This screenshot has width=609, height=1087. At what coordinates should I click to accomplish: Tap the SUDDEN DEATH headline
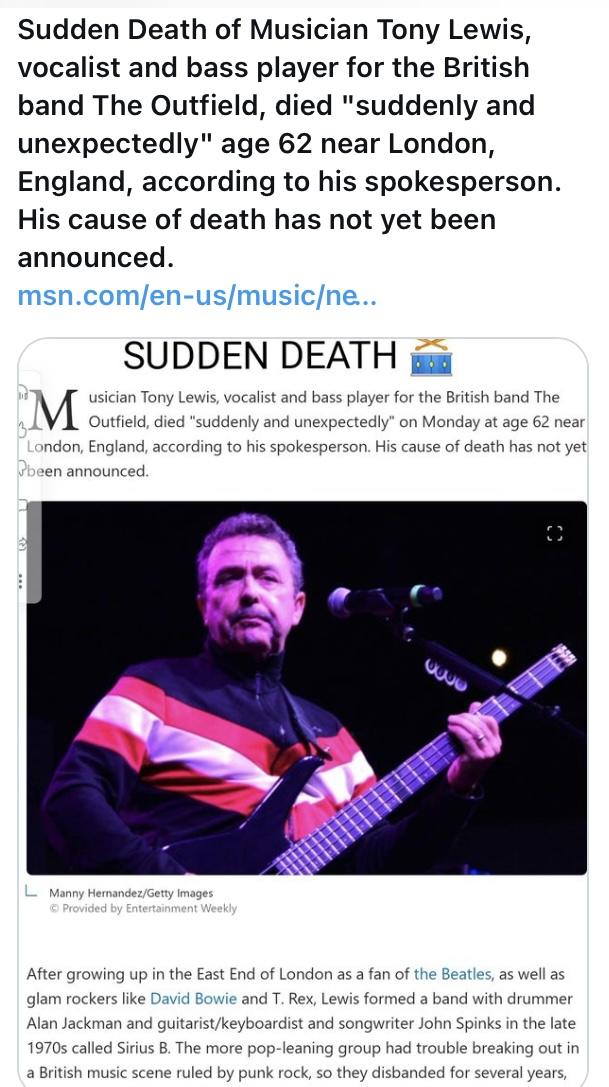[260, 355]
